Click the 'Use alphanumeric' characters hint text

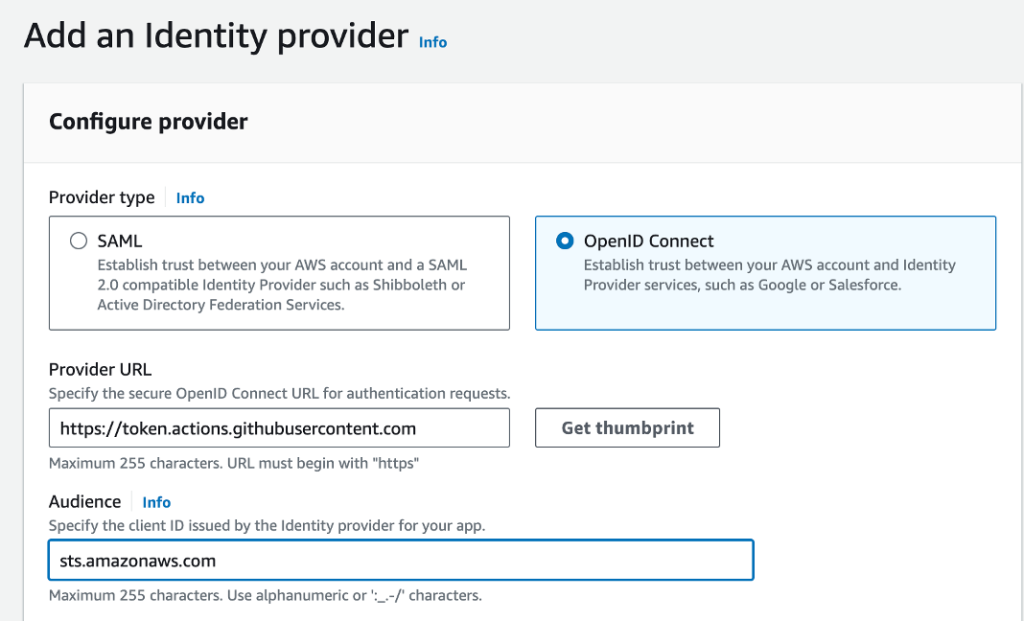click(265, 596)
